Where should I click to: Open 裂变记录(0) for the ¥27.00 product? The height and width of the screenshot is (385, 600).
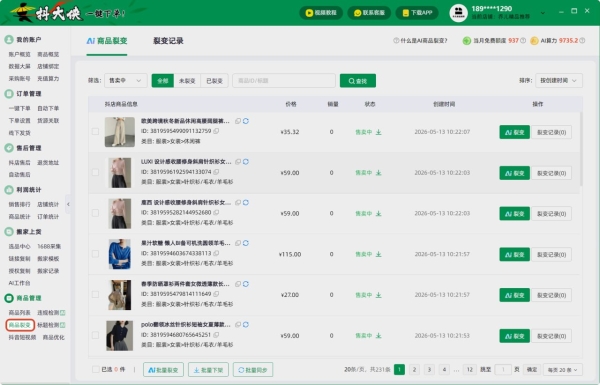coord(551,295)
